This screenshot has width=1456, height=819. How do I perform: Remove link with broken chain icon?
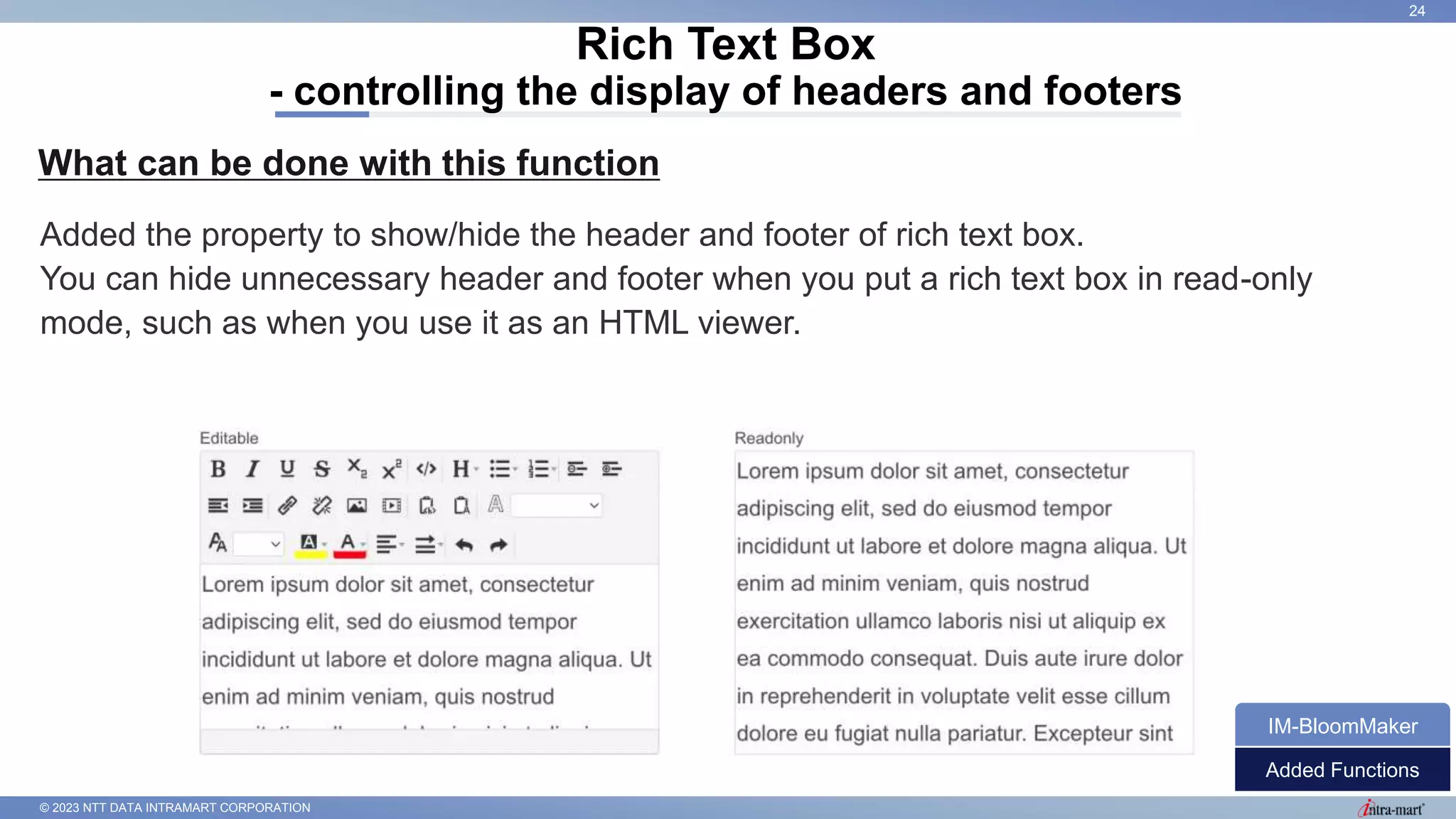(322, 506)
